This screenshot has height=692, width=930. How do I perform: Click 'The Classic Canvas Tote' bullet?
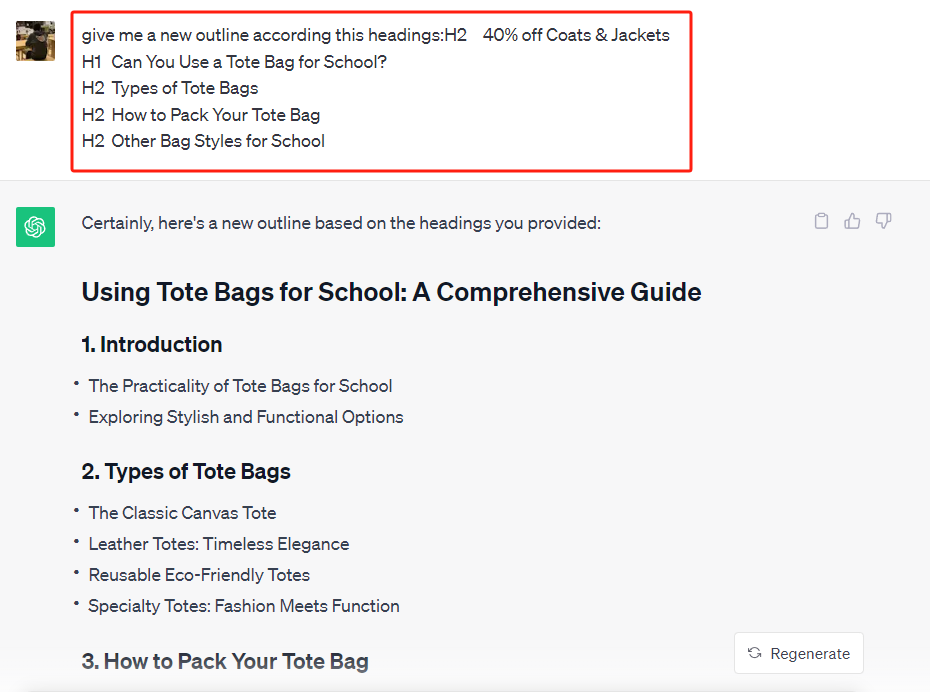(x=182, y=513)
